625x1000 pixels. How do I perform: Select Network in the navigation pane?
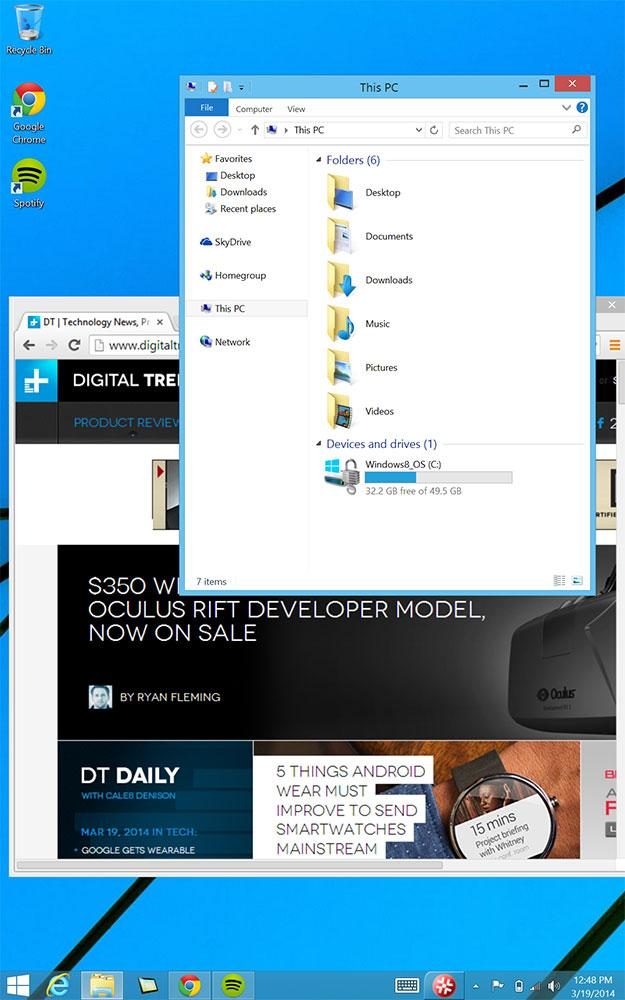(x=225, y=342)
